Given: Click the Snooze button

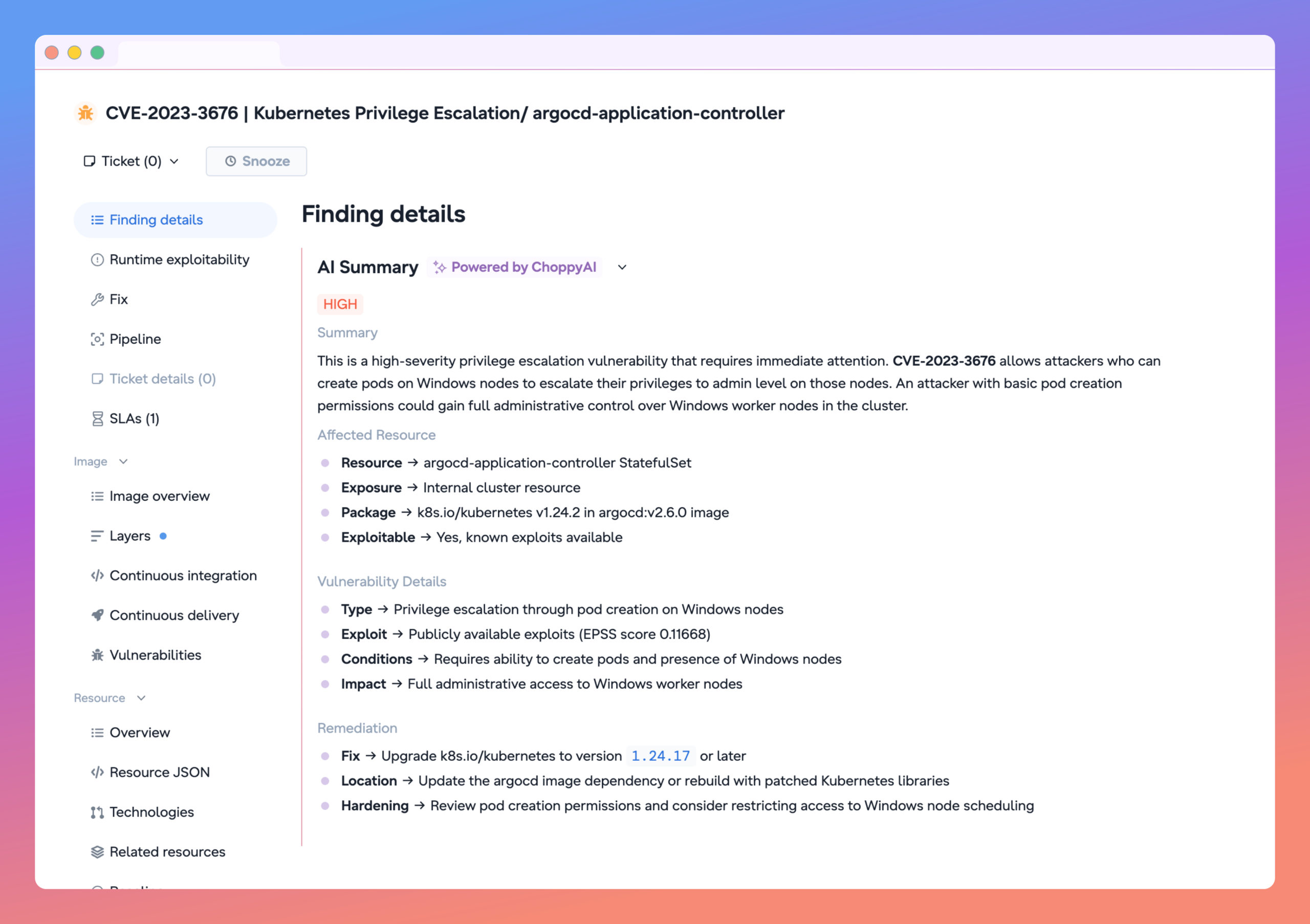Looking at the screenshot, I should (256, 161).
